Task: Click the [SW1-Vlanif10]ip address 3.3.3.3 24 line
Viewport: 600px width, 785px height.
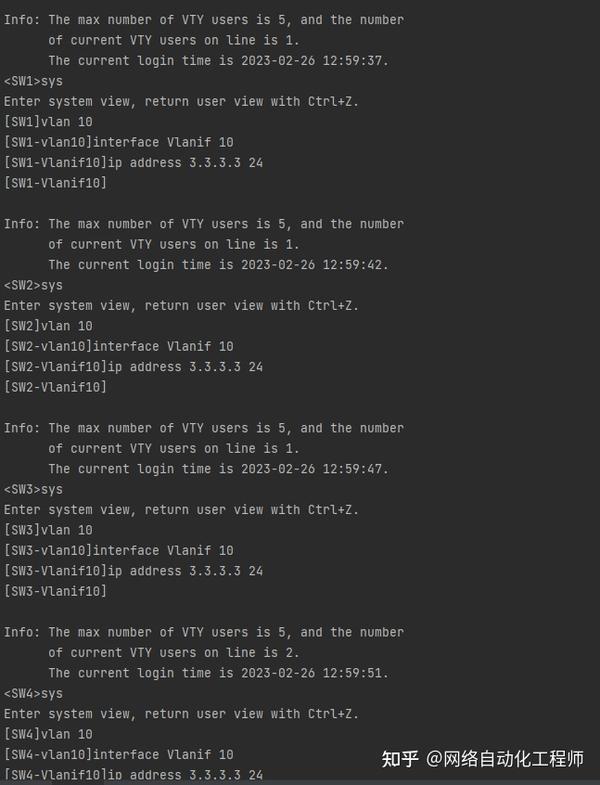Action: click(x=133, y=163)
